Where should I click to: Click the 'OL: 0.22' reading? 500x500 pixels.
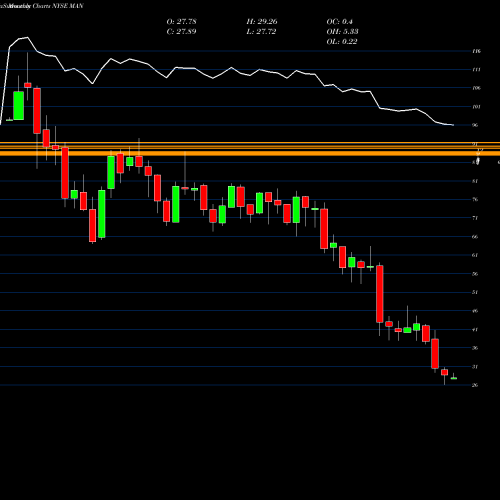coord(342,42)
